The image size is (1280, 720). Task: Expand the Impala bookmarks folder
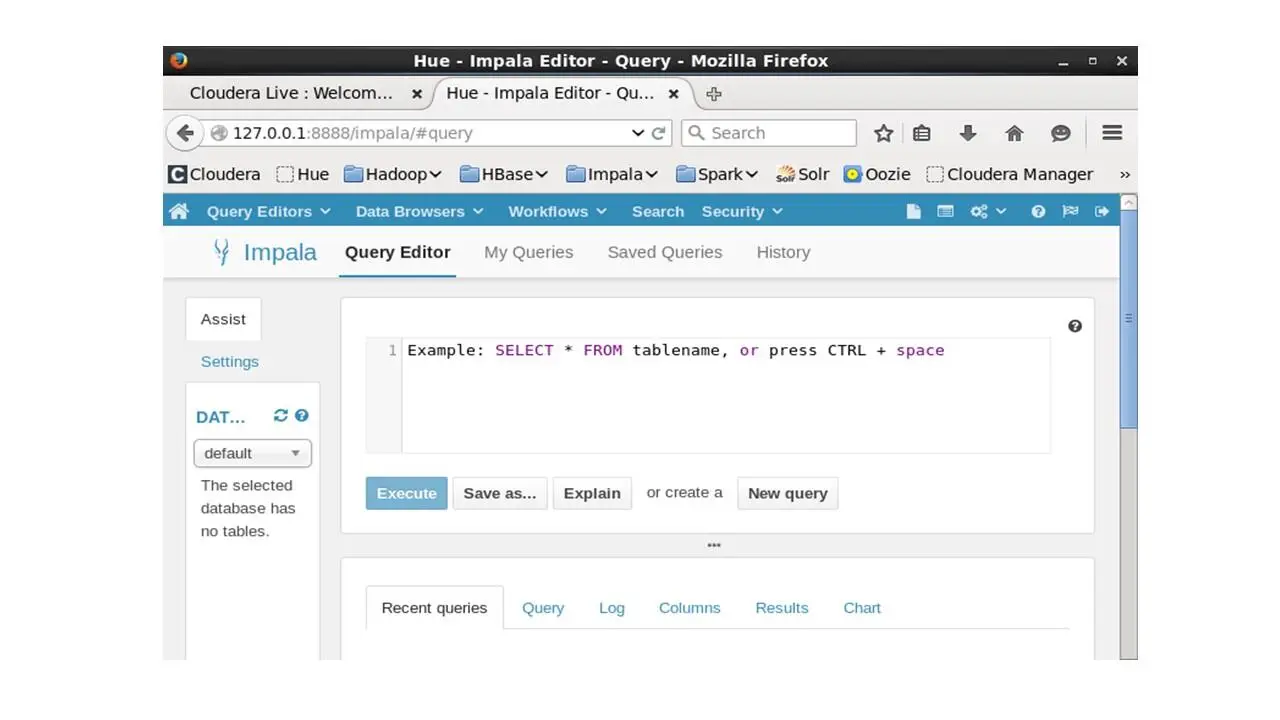(x=612, y=174)
